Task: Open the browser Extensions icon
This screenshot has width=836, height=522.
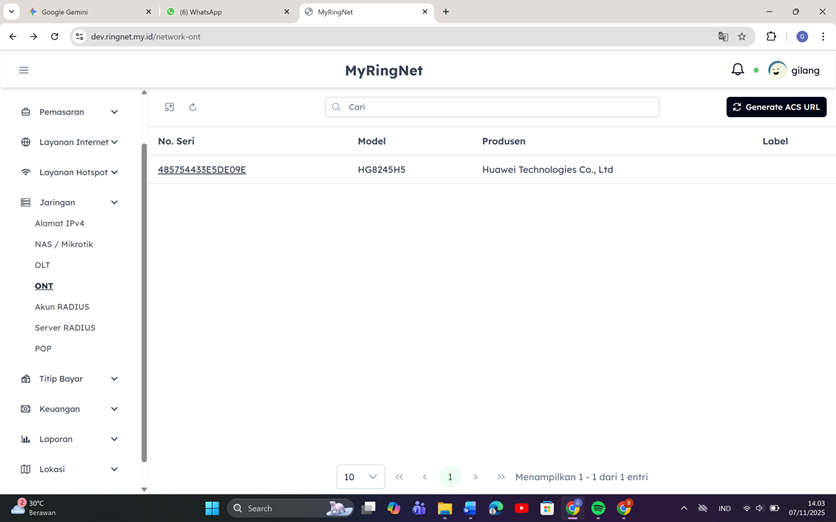Action: coord(771,36)
